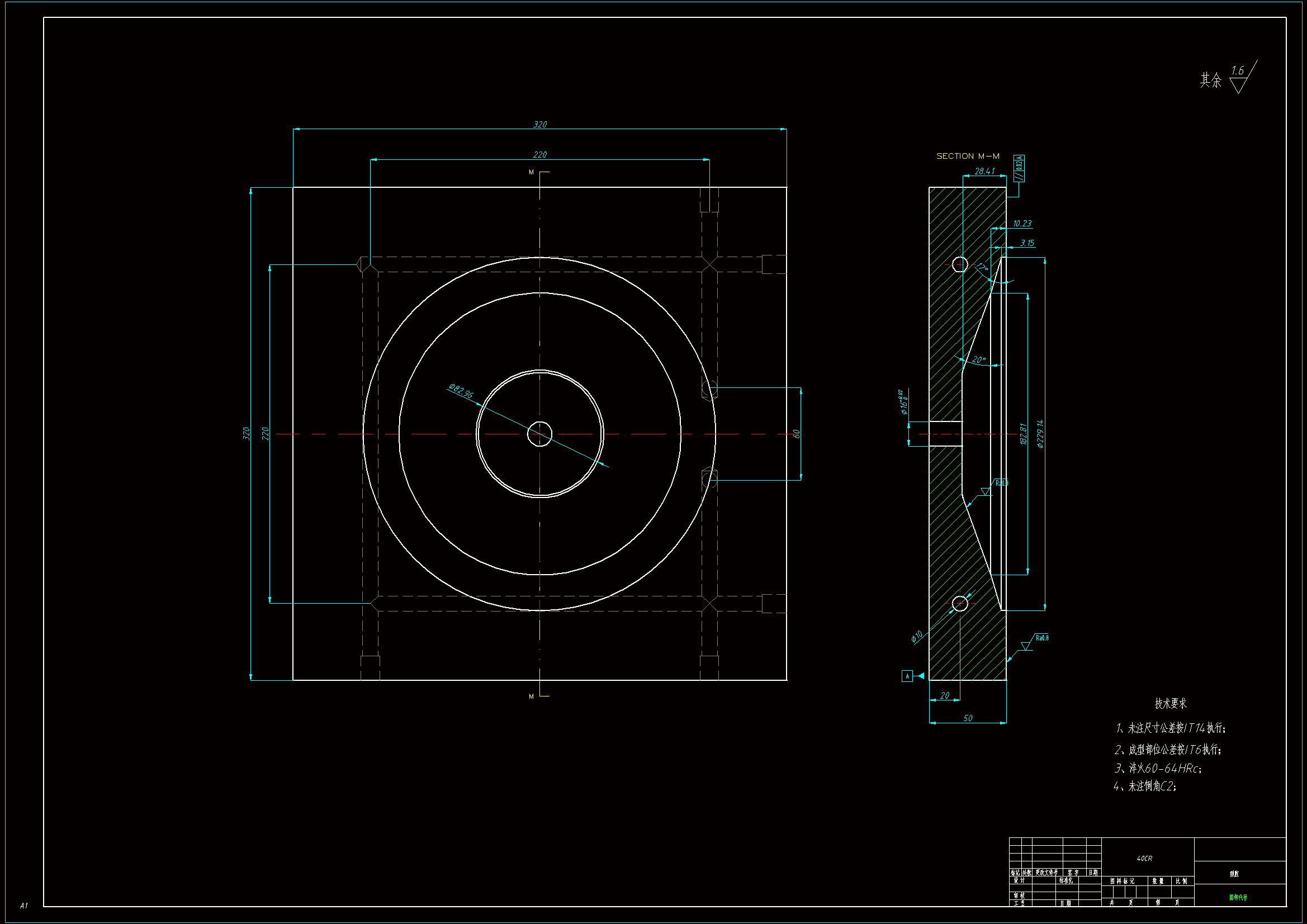The image size is (1307, 924).
Task: Click the 28.41 dimension text
Action: pyautogui.click(x=984, y=171)
